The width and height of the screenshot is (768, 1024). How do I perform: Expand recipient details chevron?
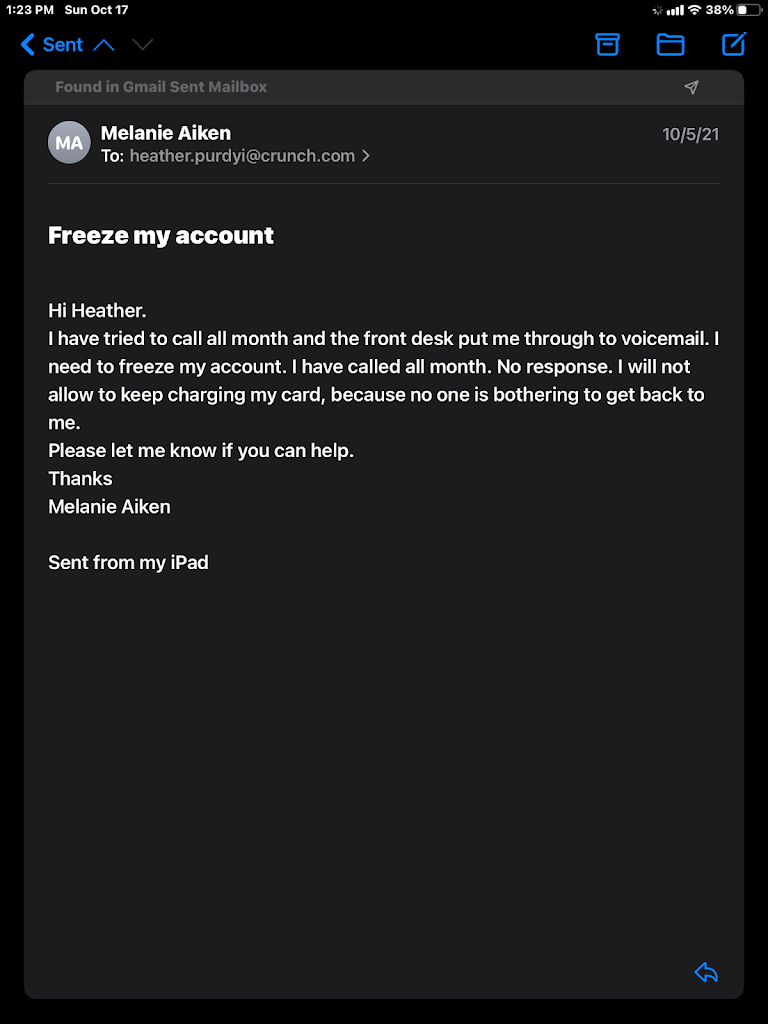[366, 156]
